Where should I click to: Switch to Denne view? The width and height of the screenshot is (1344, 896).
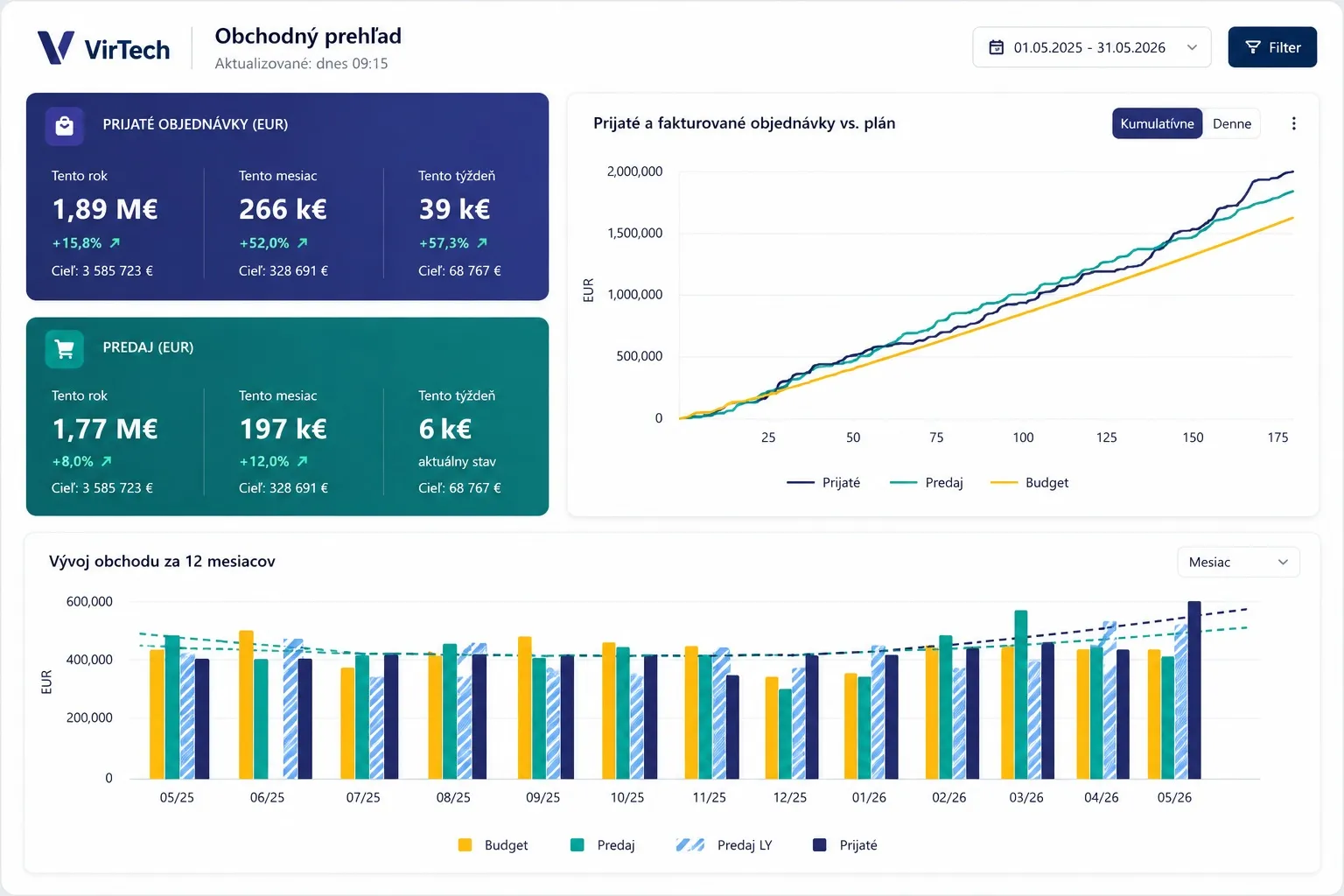1231,123
